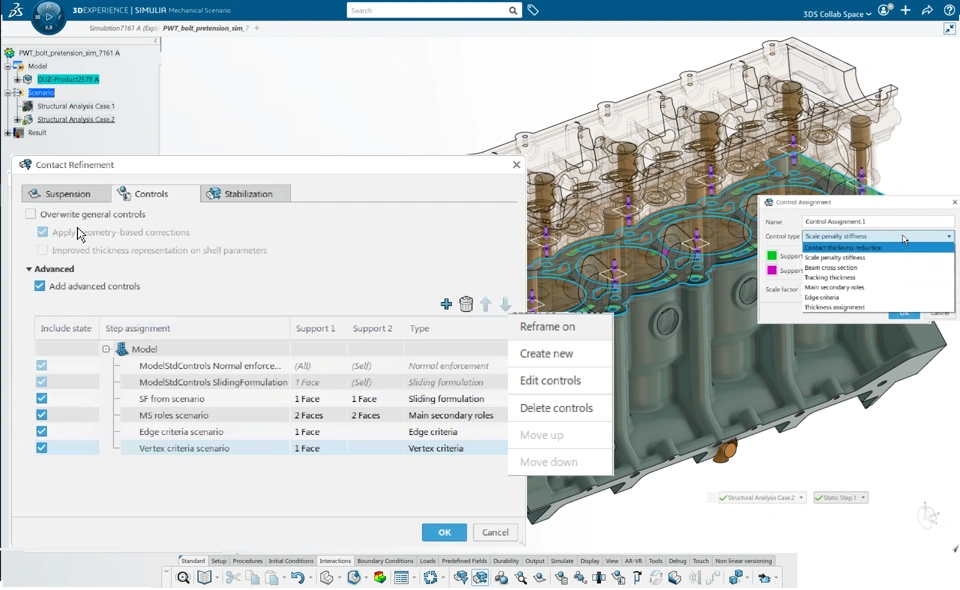Click the trash delete icon above table
960x590 pixels.
point(466,305)
